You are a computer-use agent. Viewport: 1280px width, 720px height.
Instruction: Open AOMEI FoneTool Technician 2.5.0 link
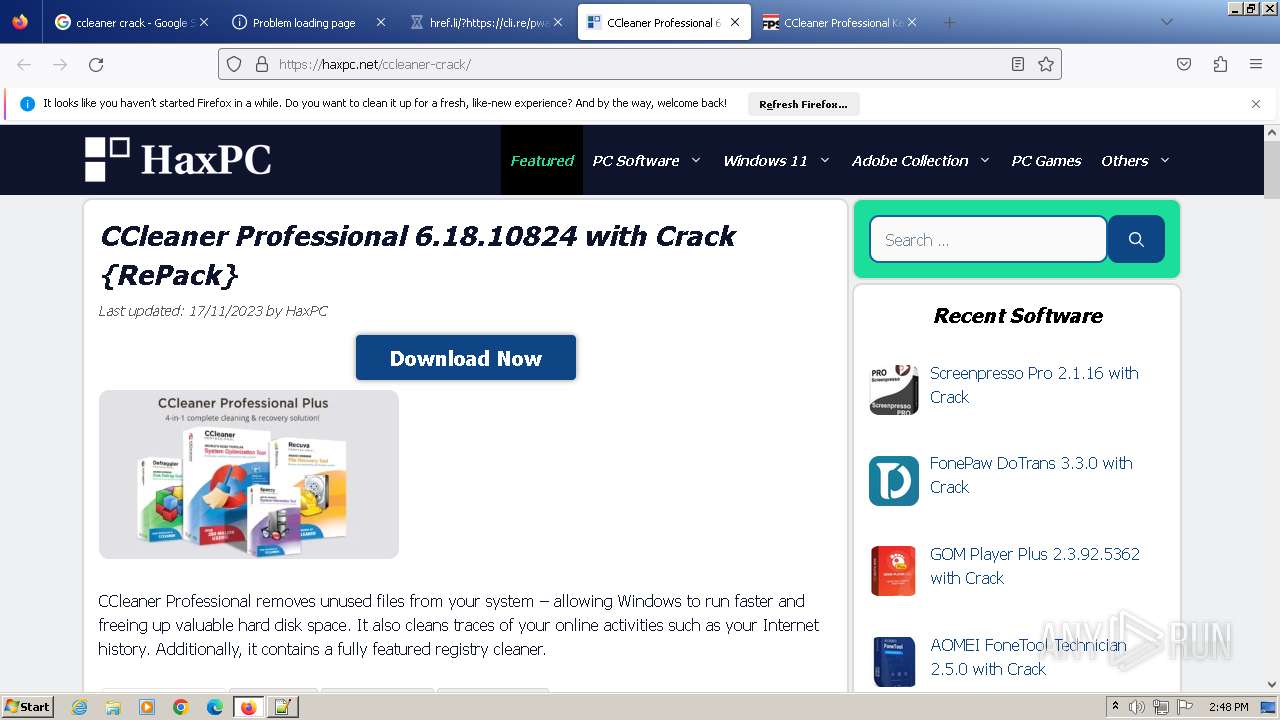(1028, 657)
